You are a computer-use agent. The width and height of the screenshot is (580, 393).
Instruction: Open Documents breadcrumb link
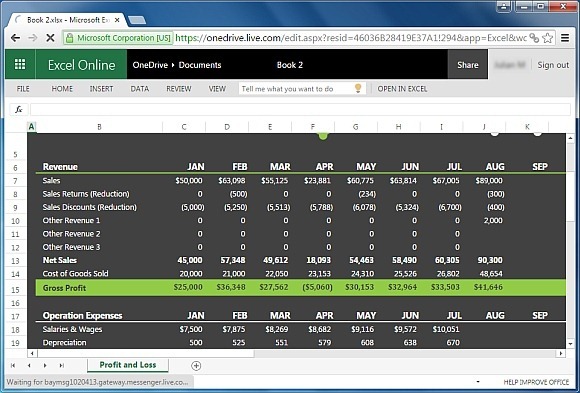point(200,65)
